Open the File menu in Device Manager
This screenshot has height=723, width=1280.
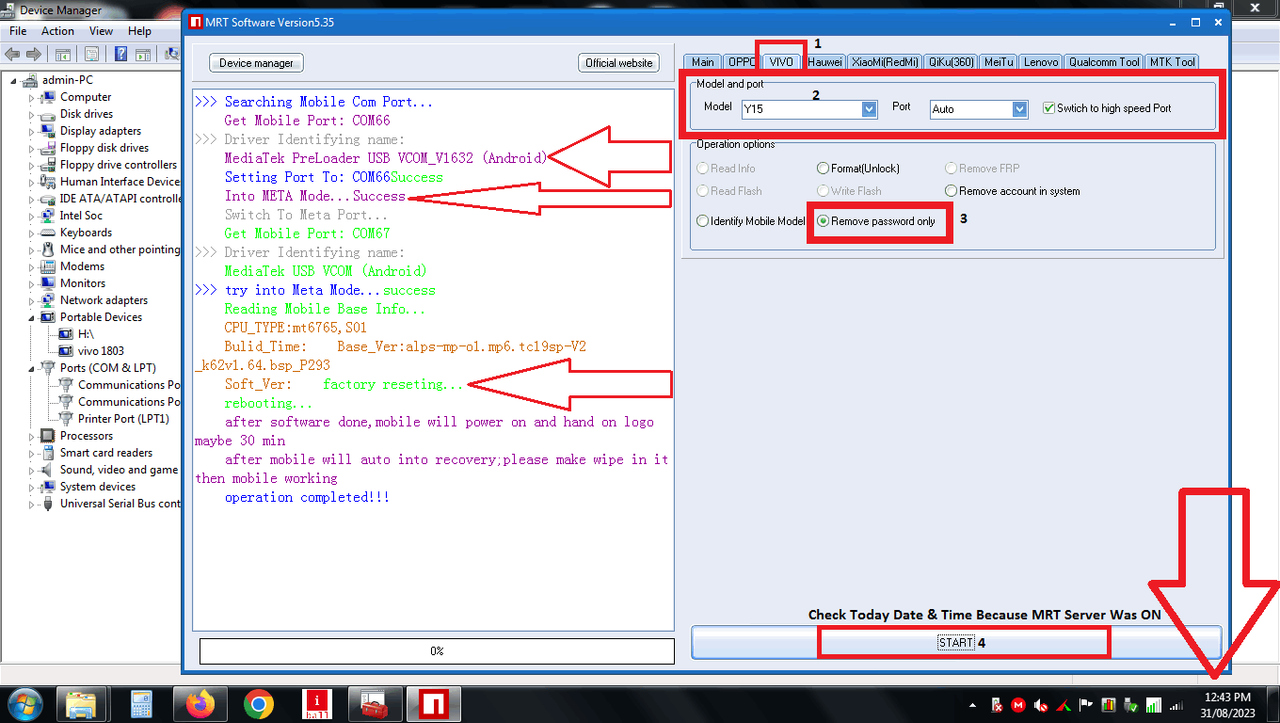18,31
